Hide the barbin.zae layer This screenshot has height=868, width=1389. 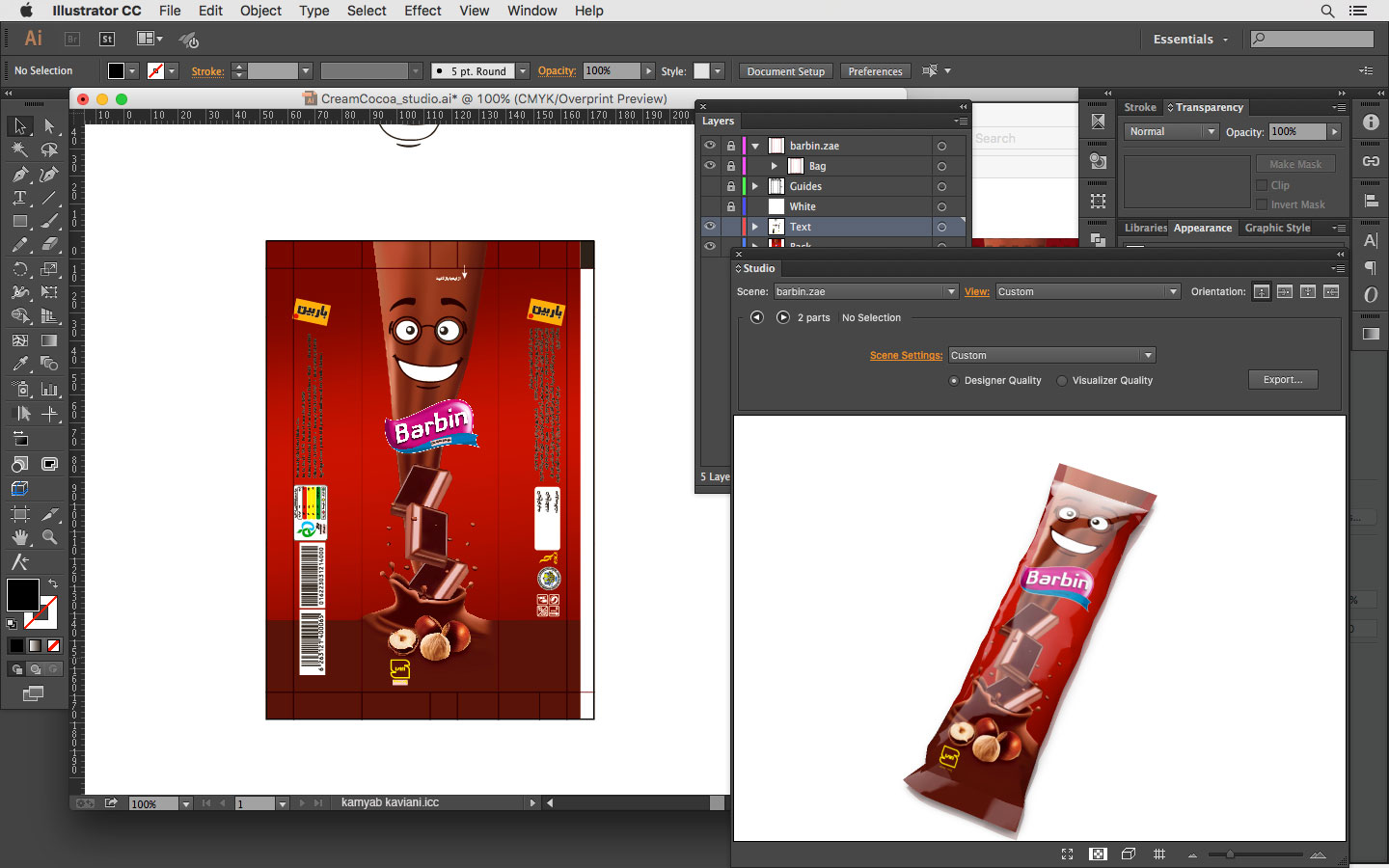710,146
